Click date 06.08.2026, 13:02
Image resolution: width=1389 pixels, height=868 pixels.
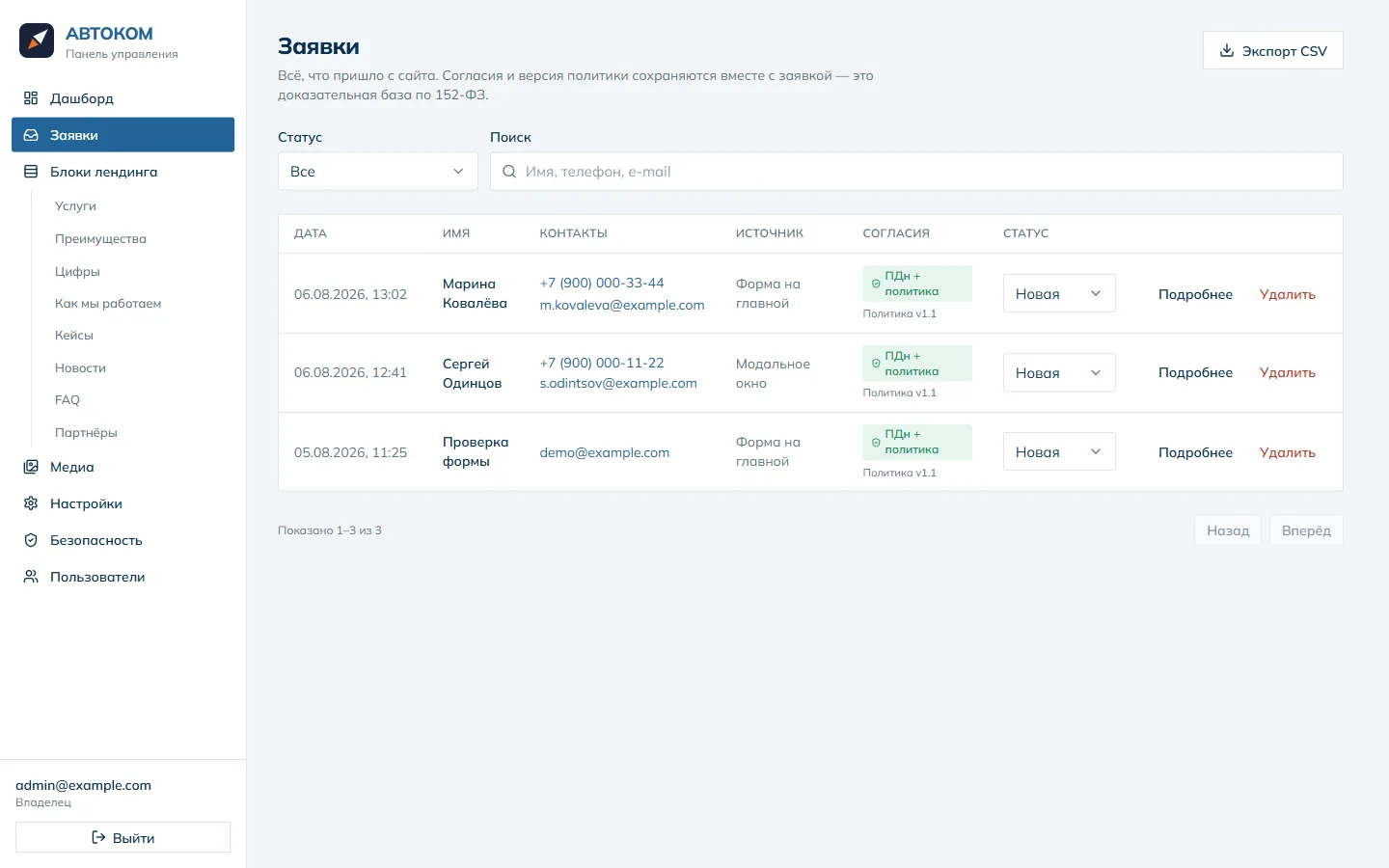pos(350,294)
